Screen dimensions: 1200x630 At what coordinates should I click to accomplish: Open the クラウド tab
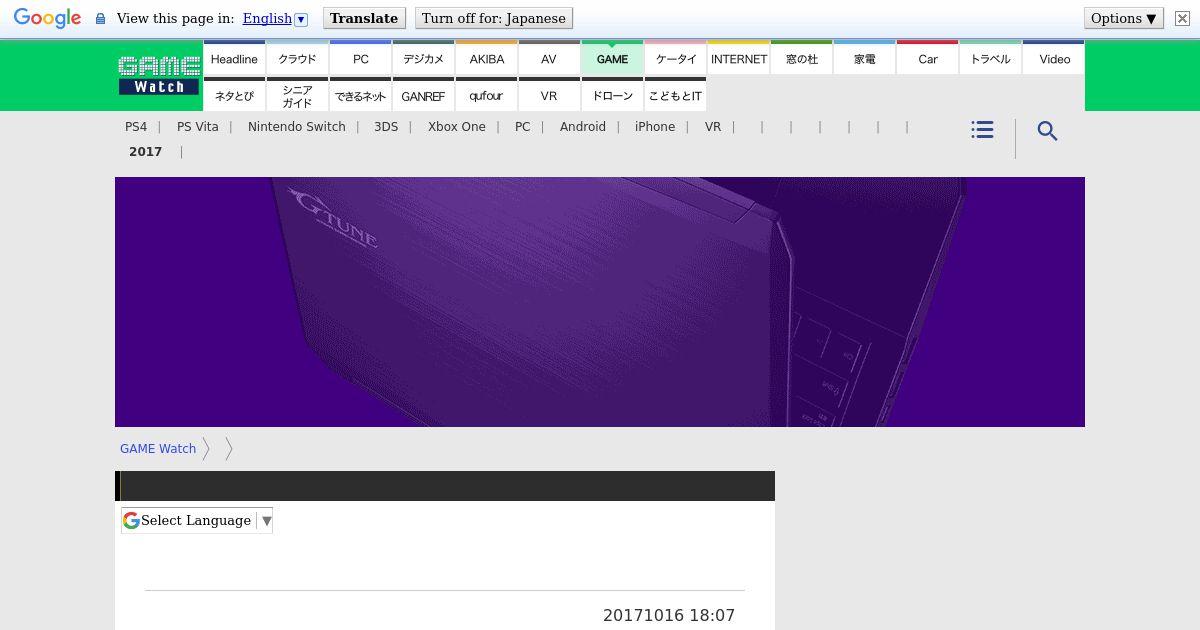tap(297, 58)
